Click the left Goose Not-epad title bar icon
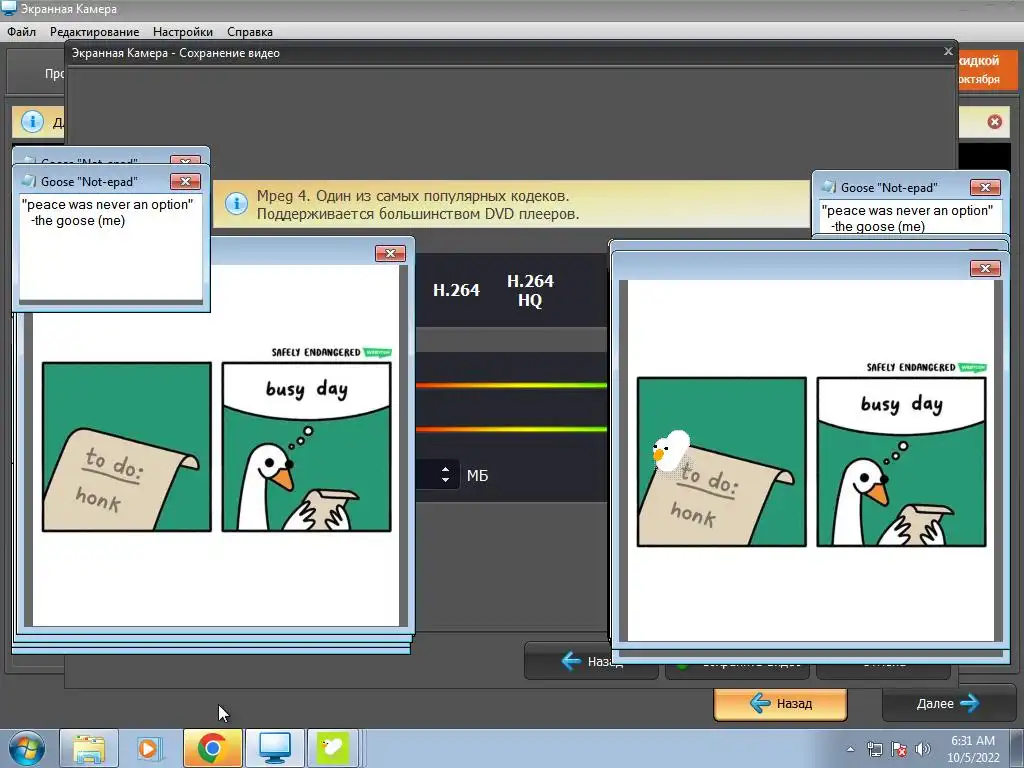 tap(29, 181)
